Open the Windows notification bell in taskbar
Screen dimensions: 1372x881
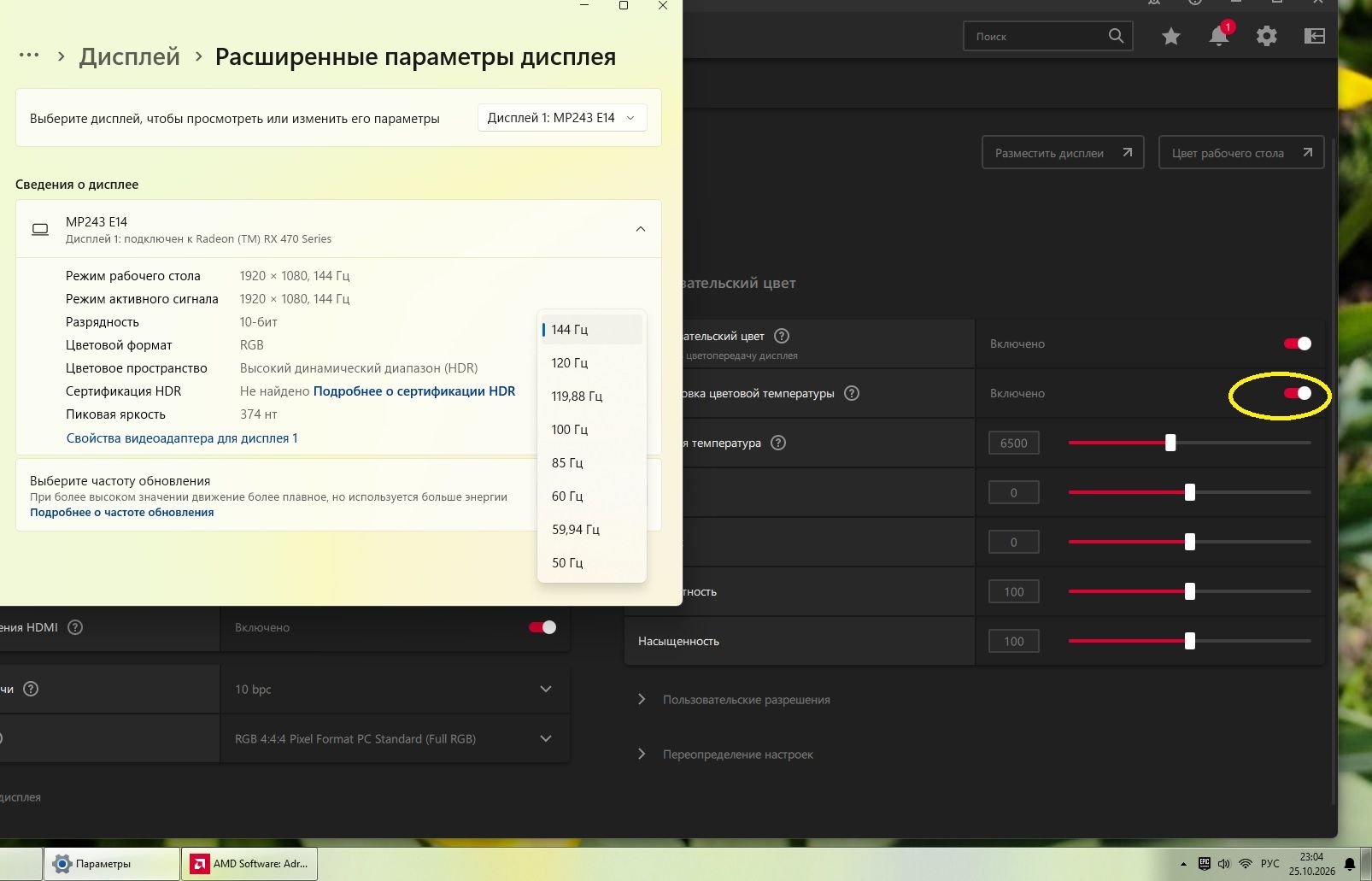(x=1350, y=864)
